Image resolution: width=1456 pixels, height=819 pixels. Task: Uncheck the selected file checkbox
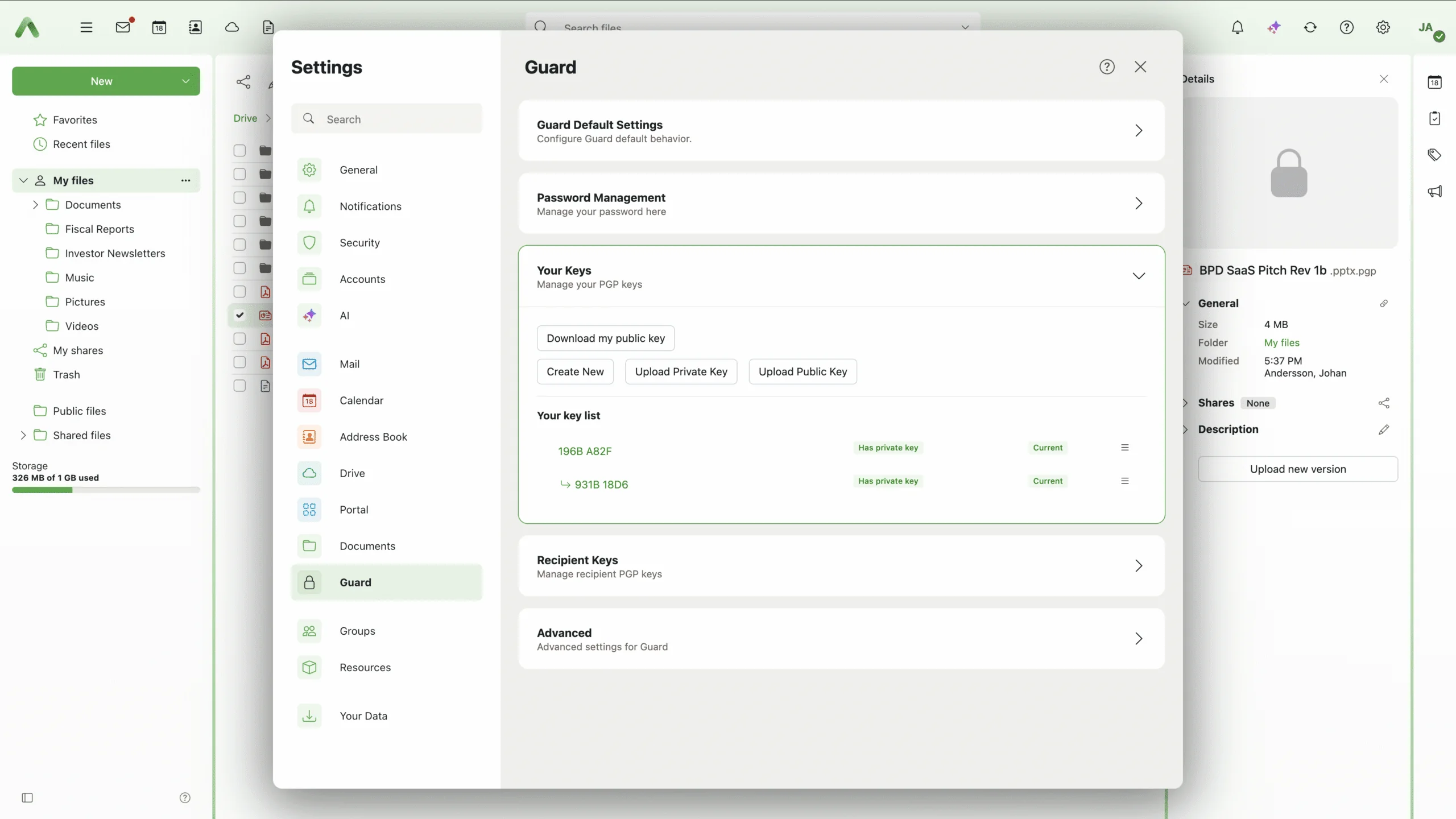[x=239, y=315]
